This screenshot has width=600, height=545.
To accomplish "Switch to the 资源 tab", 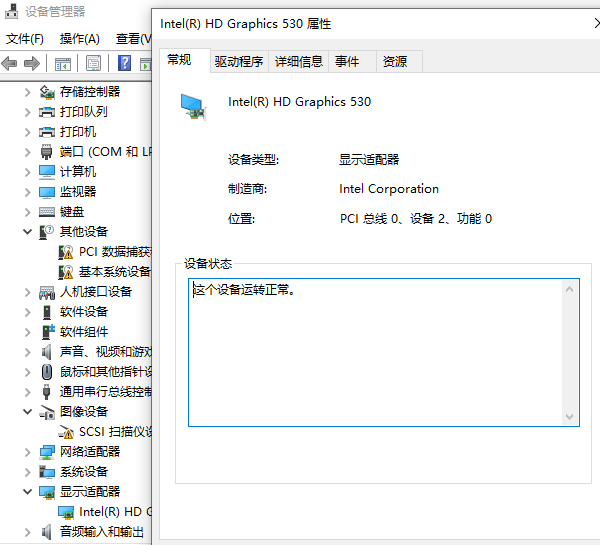I will coord(399,62).
